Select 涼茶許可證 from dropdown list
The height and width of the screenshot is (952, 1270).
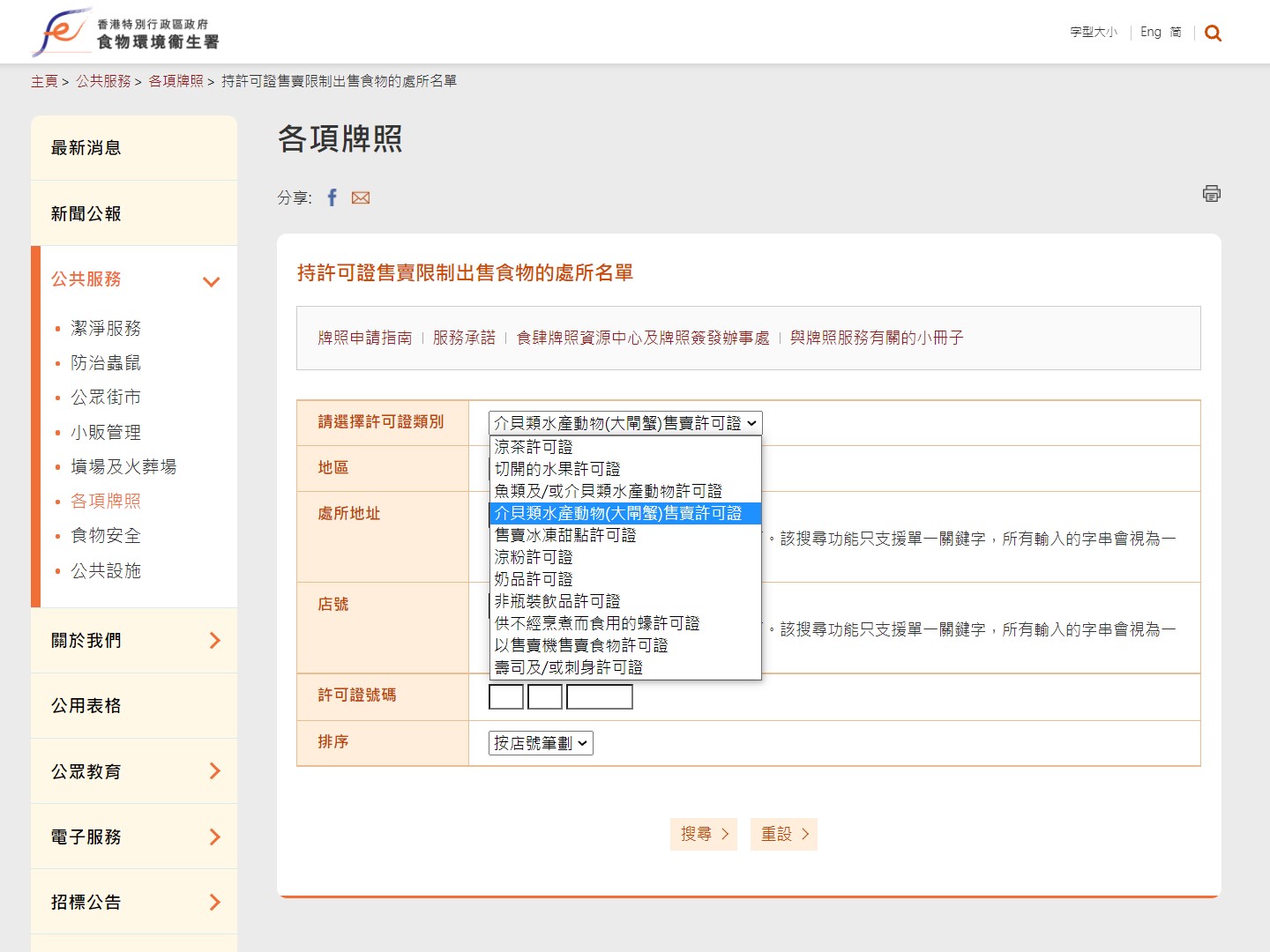click(534, 447)
